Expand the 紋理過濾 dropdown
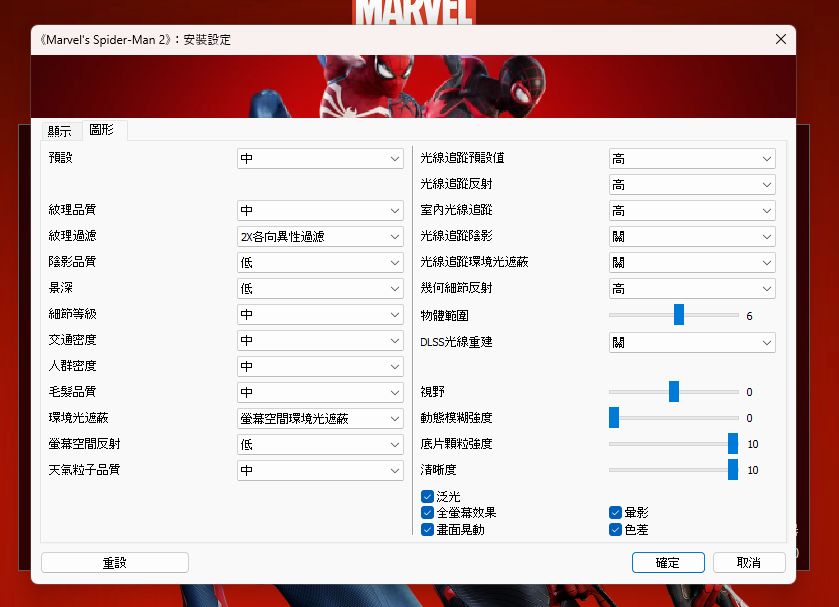839x607 pixels. 320,237
